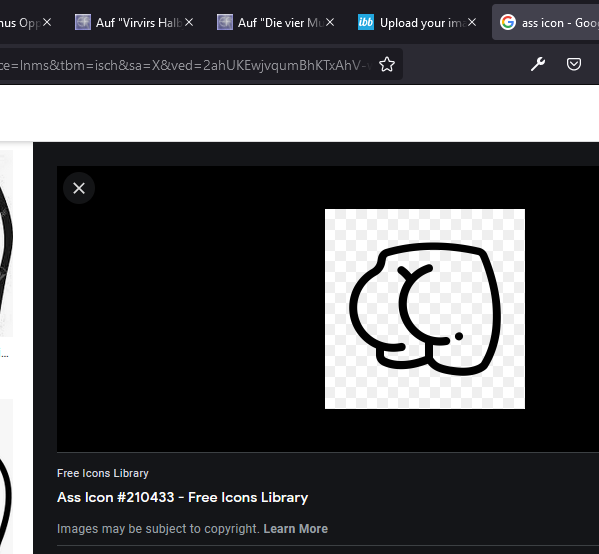Close the "Auf Virvirs Halb" tab

189,23
